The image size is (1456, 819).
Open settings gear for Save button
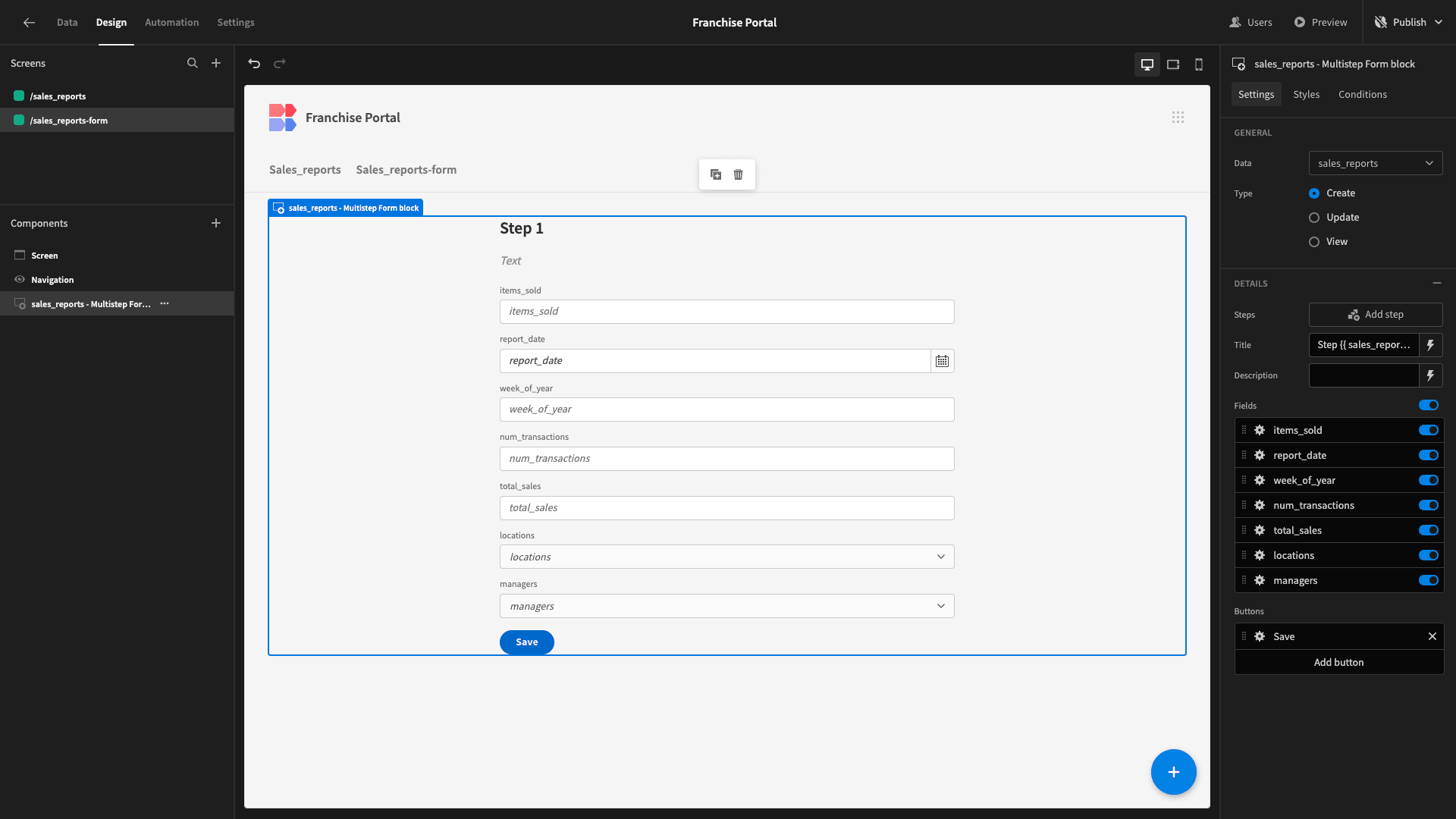1260,637
